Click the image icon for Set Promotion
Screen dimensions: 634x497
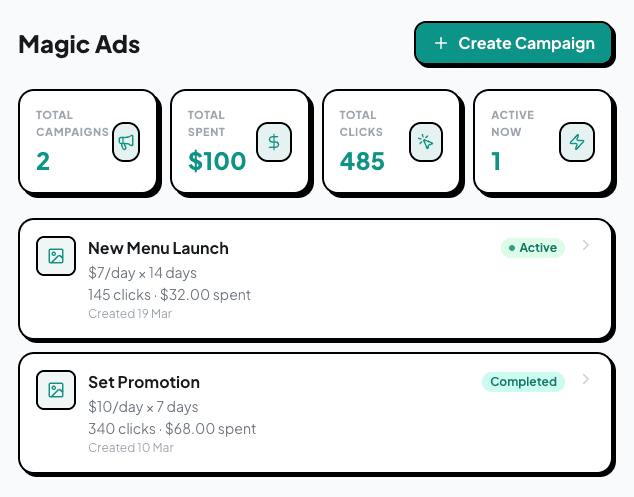click(56, 390)
